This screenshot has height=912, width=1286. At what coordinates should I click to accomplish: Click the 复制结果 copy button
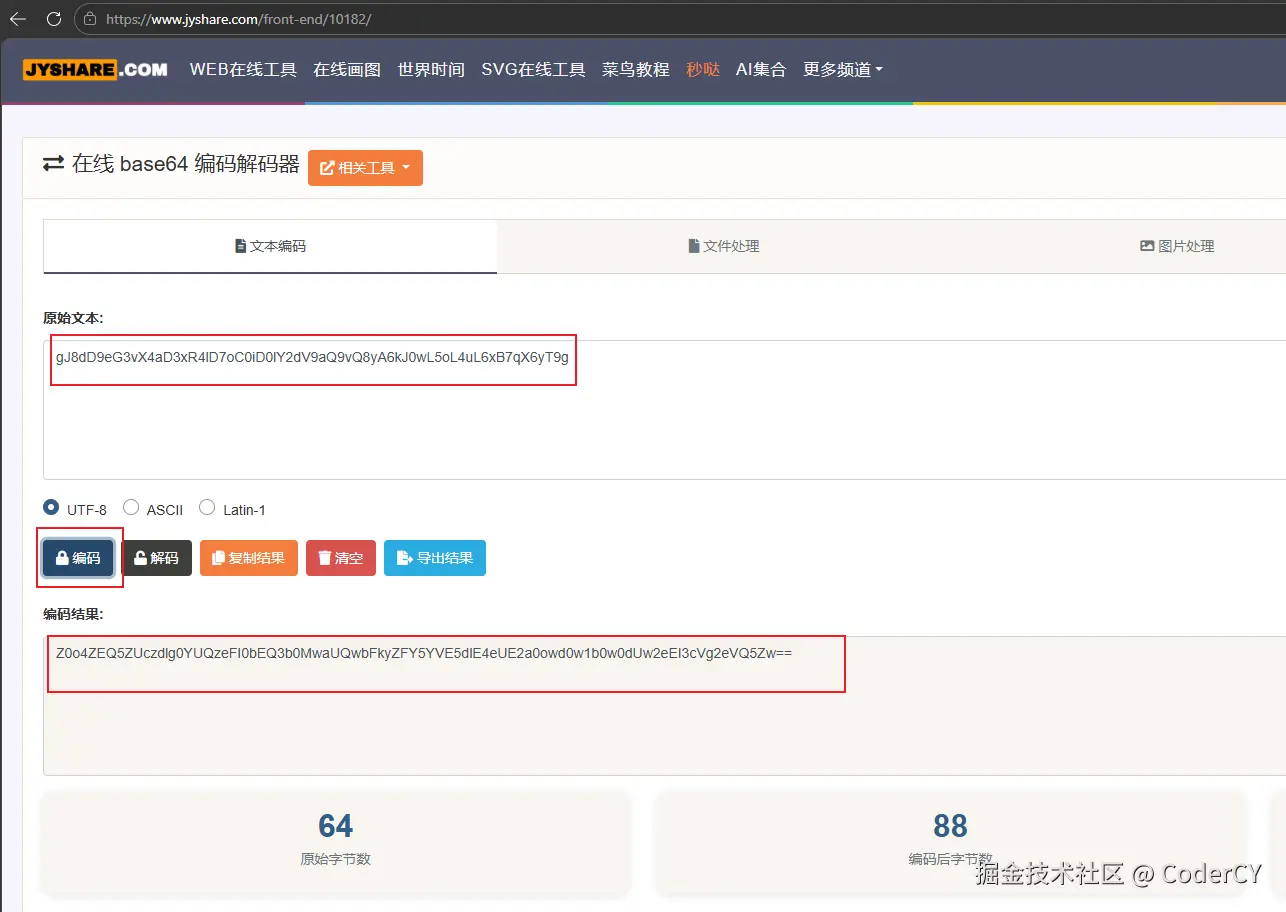249,558
